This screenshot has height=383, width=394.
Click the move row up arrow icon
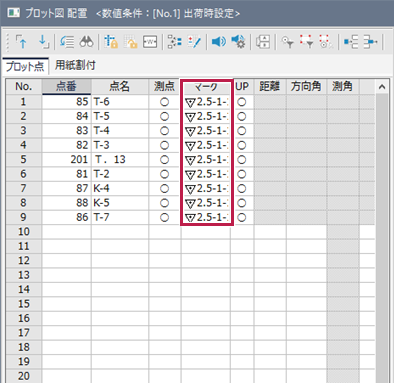point(22,42)
